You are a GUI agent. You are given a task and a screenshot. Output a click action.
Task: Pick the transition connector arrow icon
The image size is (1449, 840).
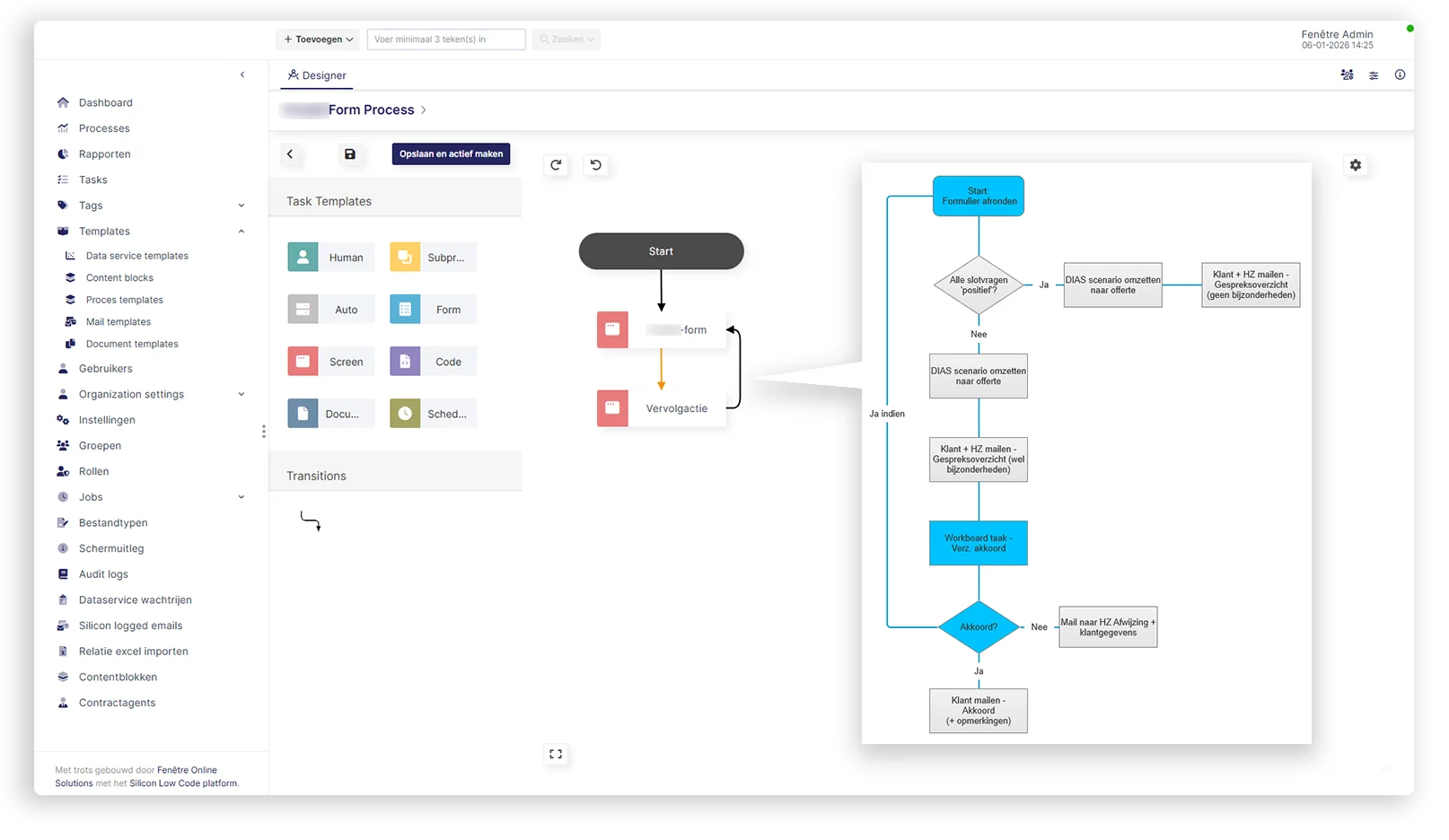[x=311, y=521]
